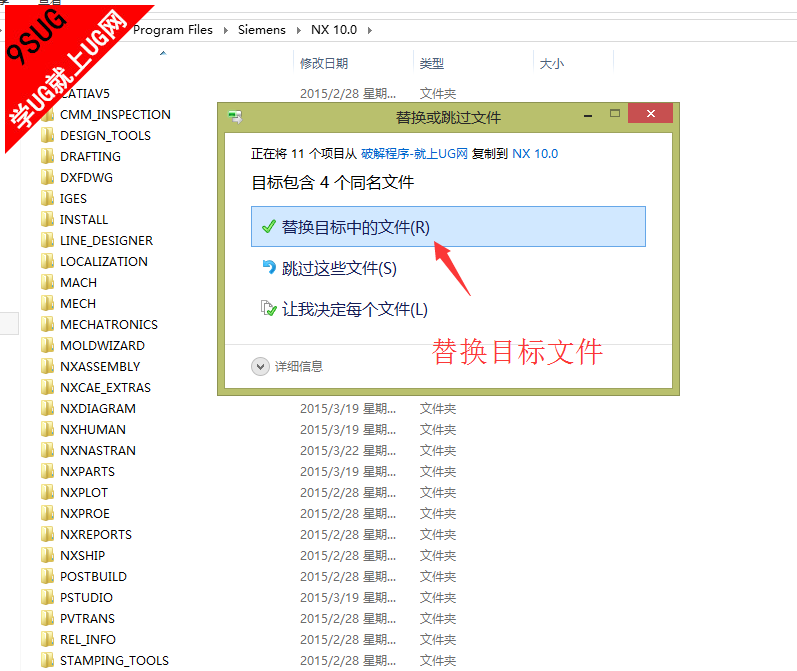Image resolution: width=797 pixels, height=671 pixels.
Task: Select the NXCAE_EXTRAS folder icon
Action: point(48,387)
